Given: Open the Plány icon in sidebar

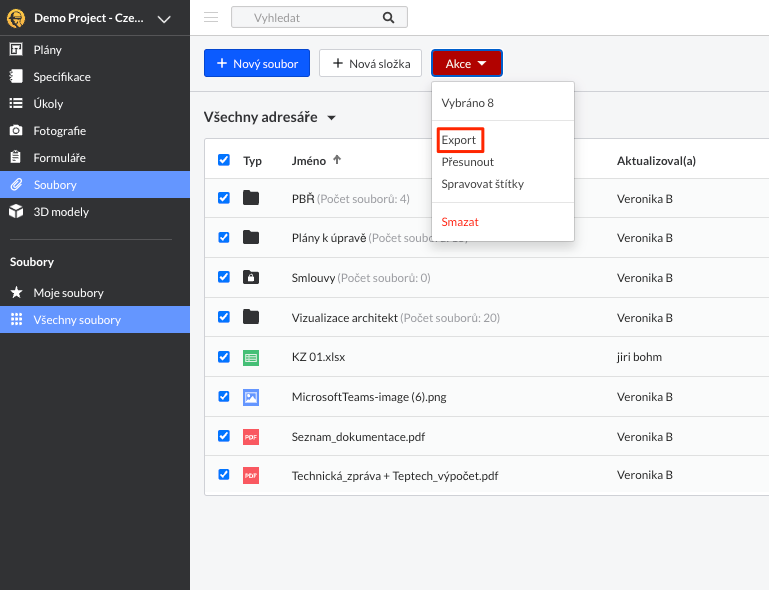Looking at the screenshot, I should coord(16,50).
